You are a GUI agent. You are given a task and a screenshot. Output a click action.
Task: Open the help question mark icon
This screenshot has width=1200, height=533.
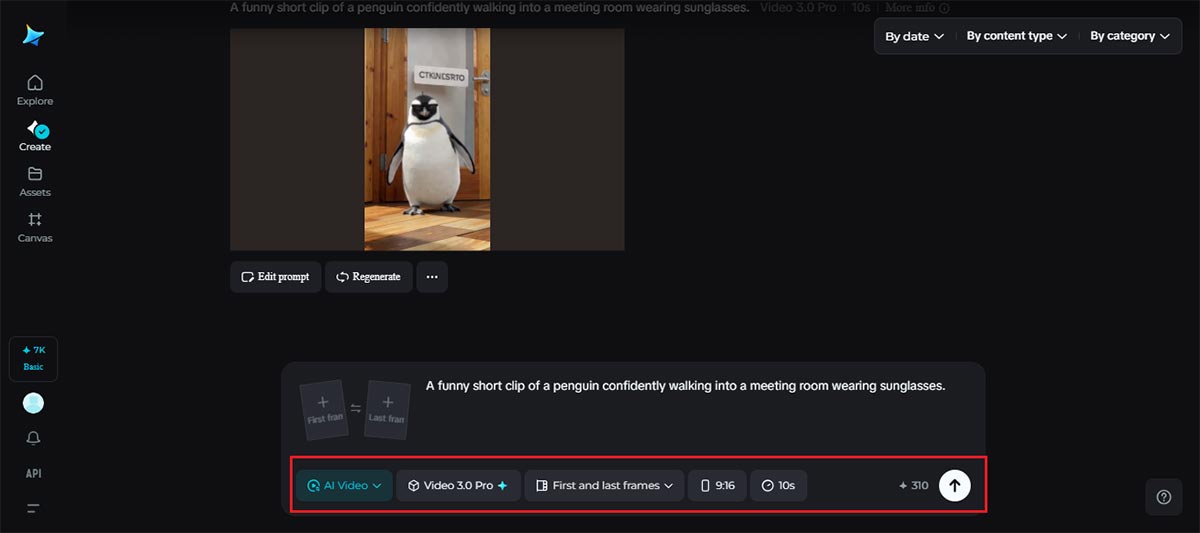point(1163,497)
